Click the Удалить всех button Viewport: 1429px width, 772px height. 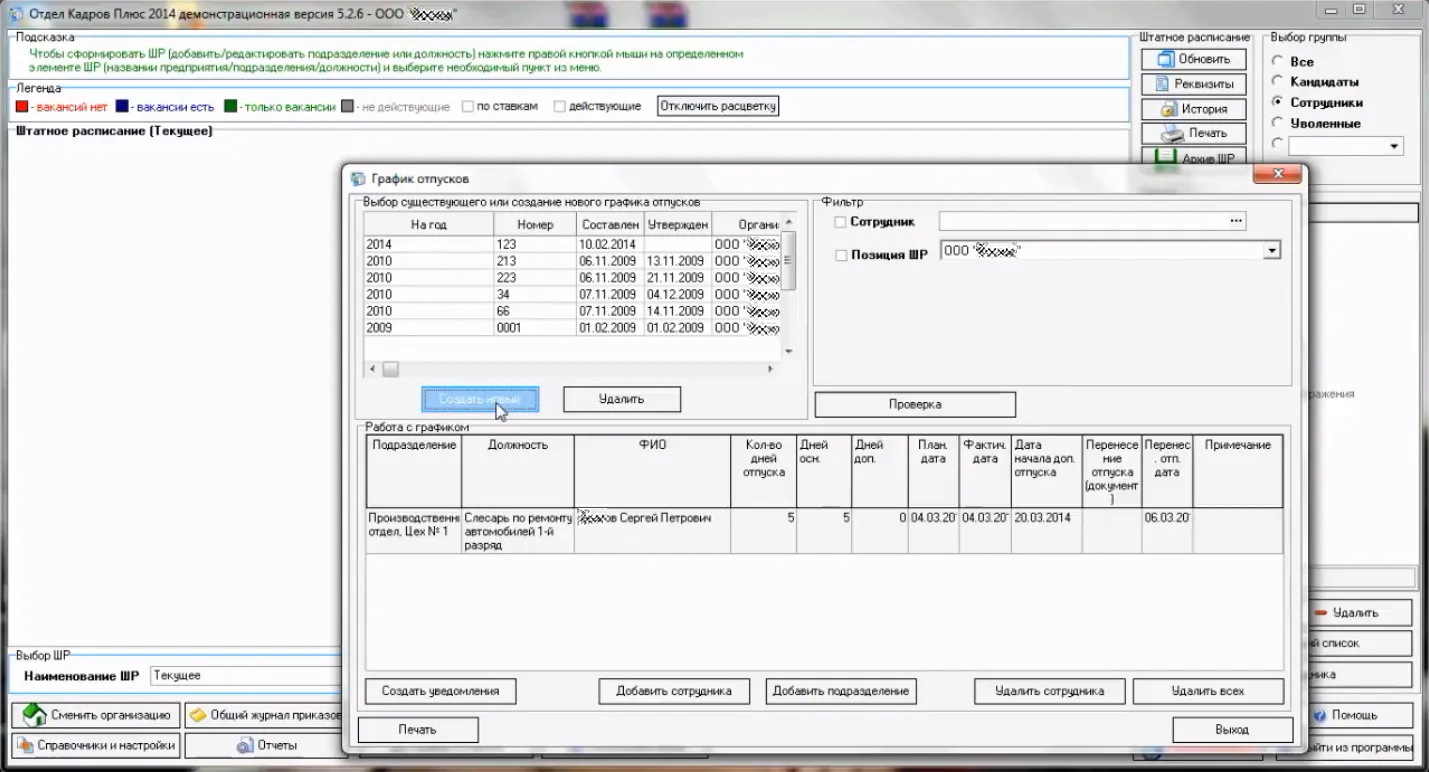coord(1208,691)
